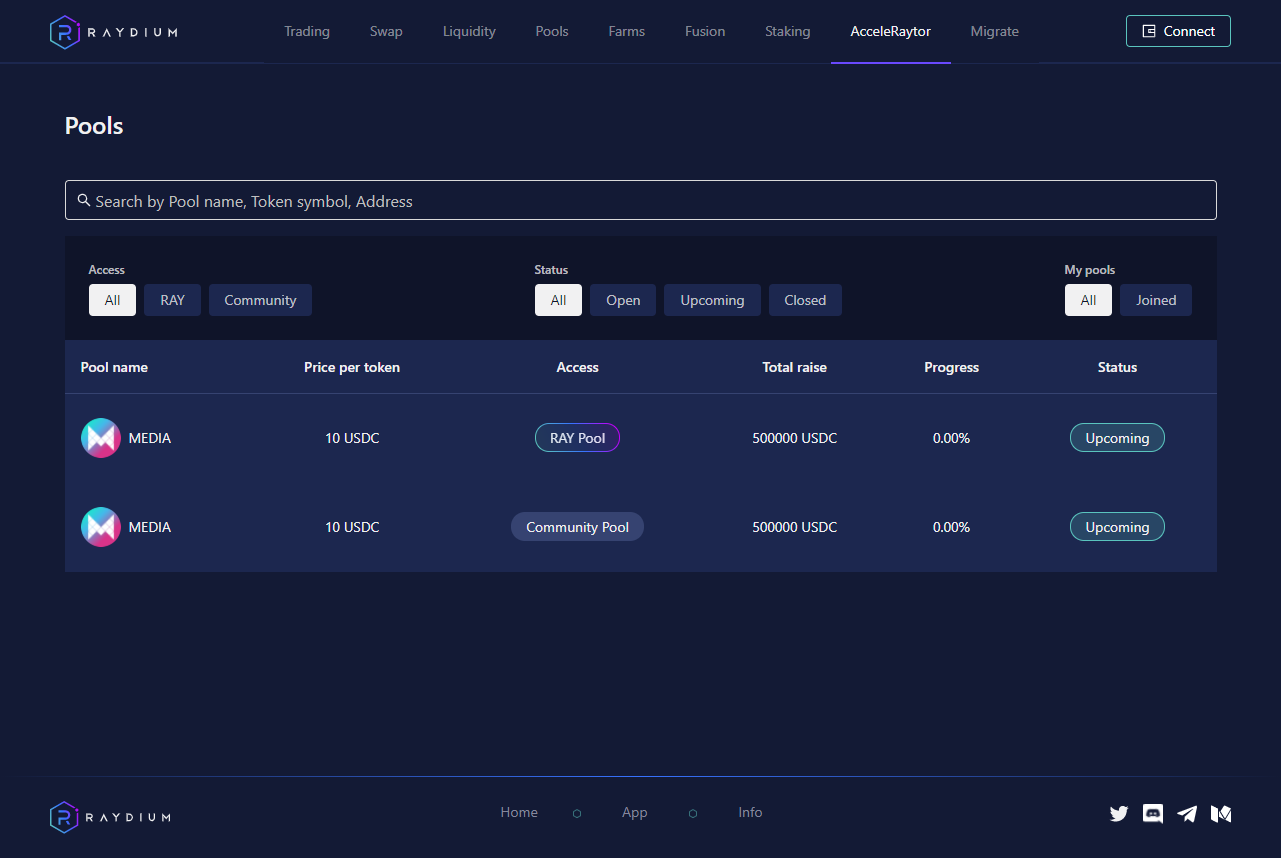
Task: Go to the Staking tab
Action: (788, 31)
